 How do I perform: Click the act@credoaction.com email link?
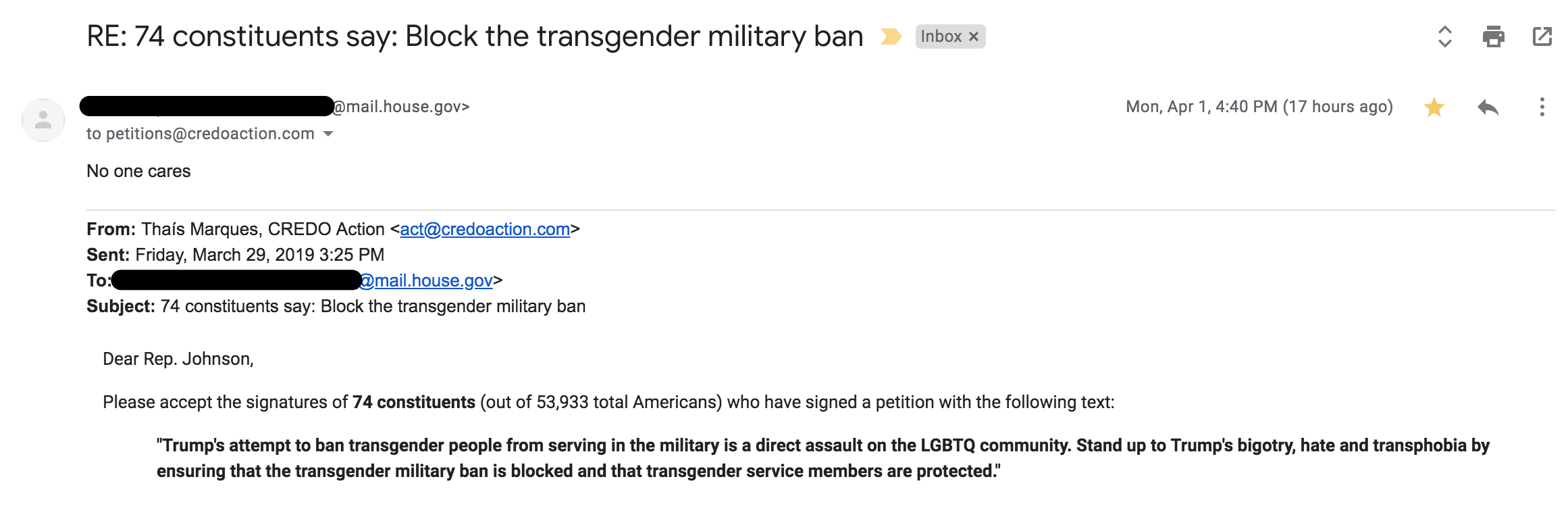pos(485,229)
